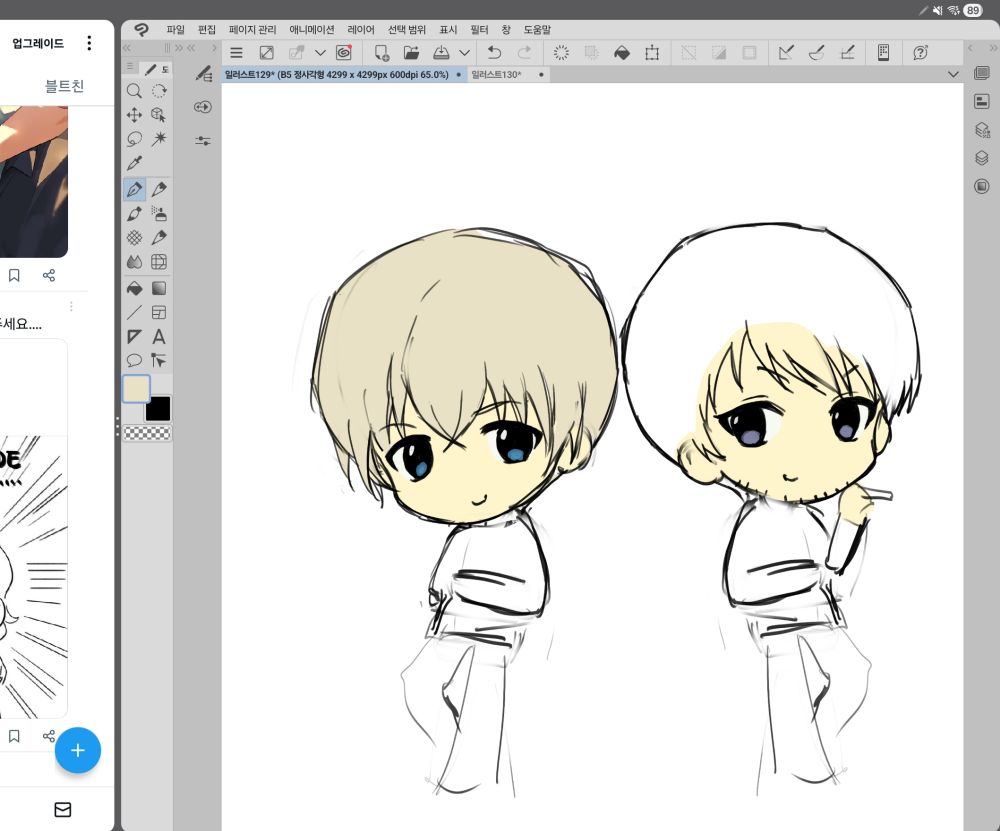
Task: Select the Auto select magic wand tool
Action: pyautogui.click(x=159, y=139)
